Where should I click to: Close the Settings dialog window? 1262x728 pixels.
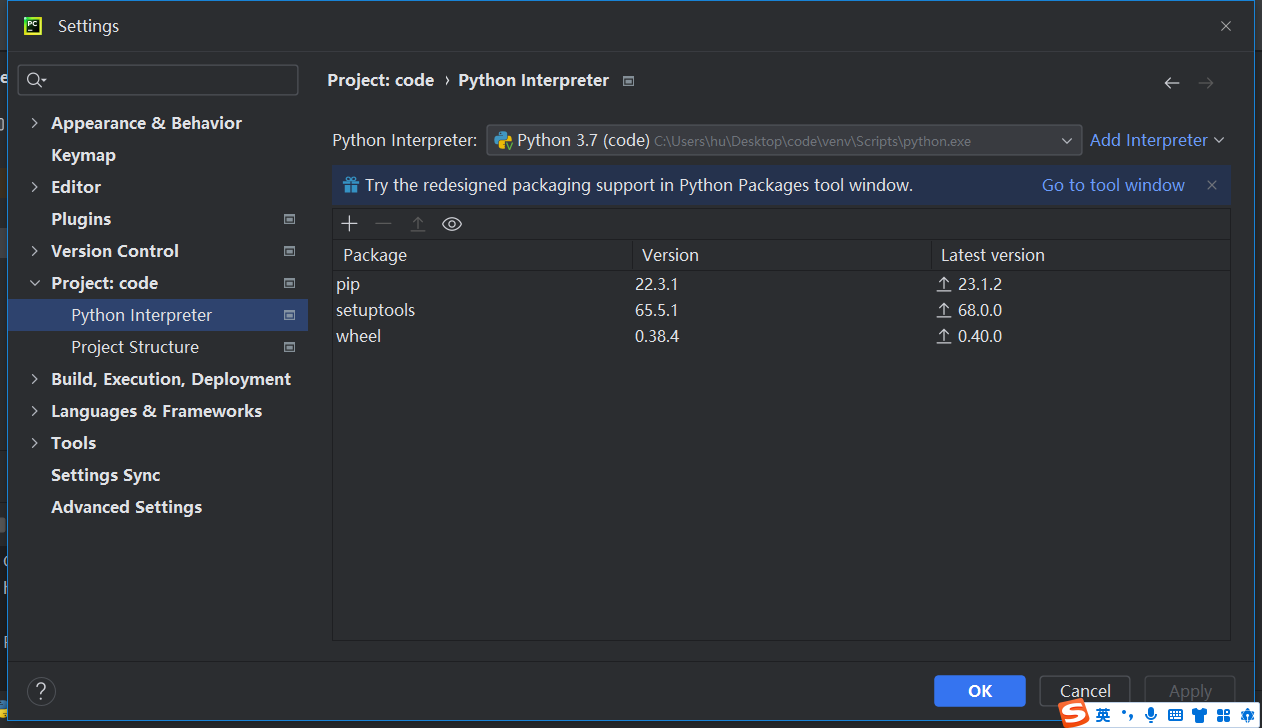tap(1226, 26)
